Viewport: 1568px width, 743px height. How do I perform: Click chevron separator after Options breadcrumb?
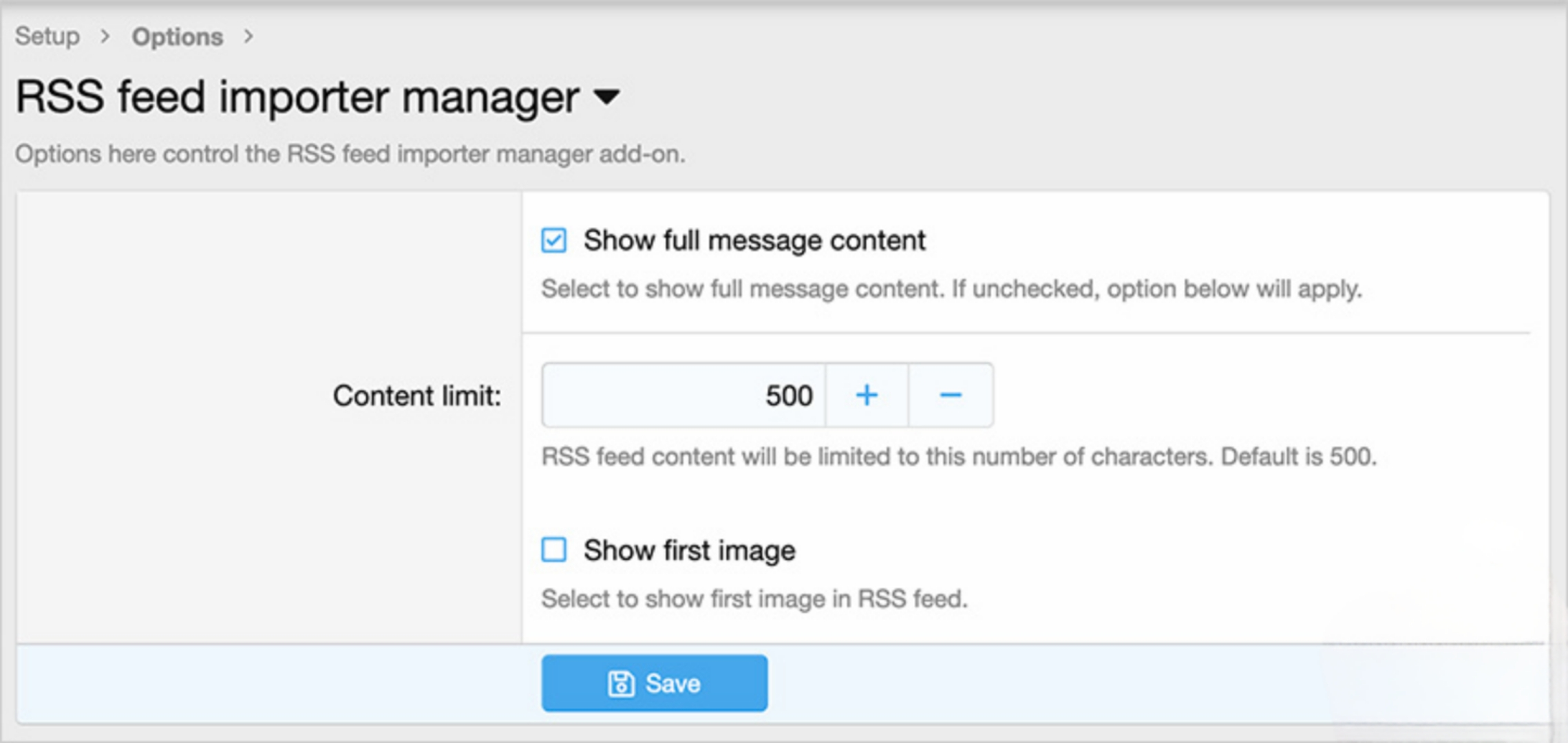248,36
